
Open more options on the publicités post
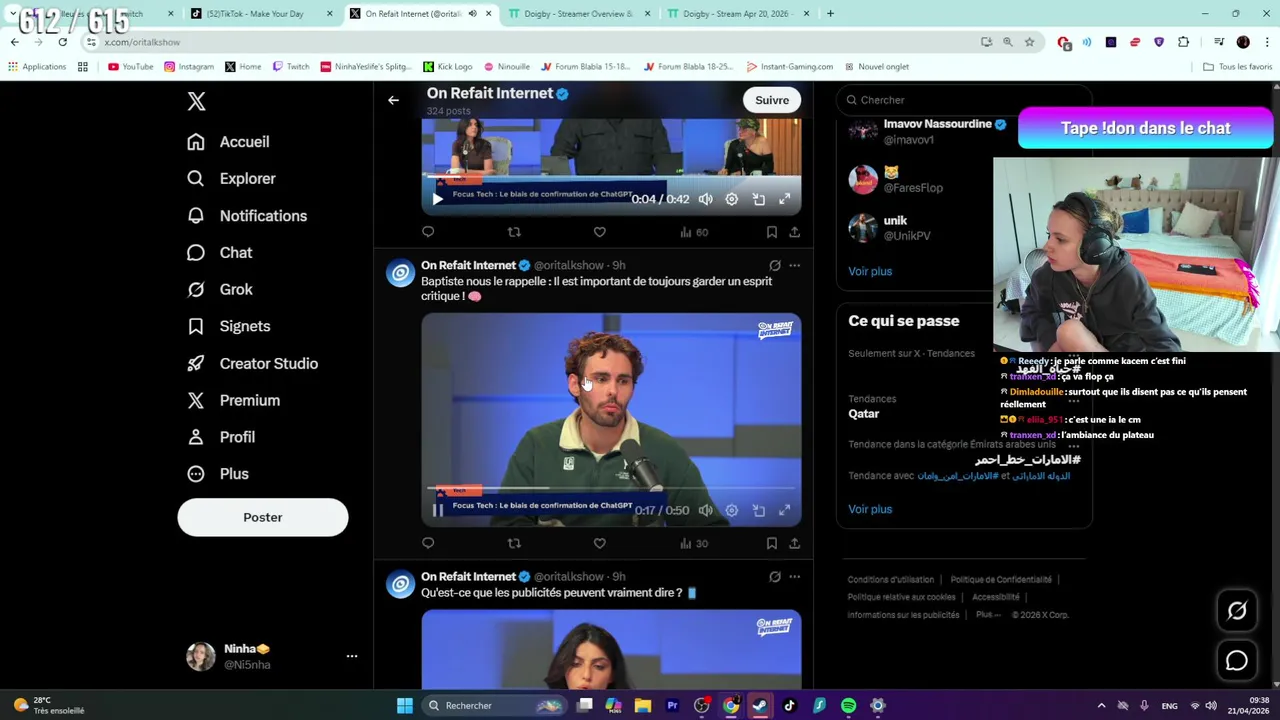pos(794,577)
